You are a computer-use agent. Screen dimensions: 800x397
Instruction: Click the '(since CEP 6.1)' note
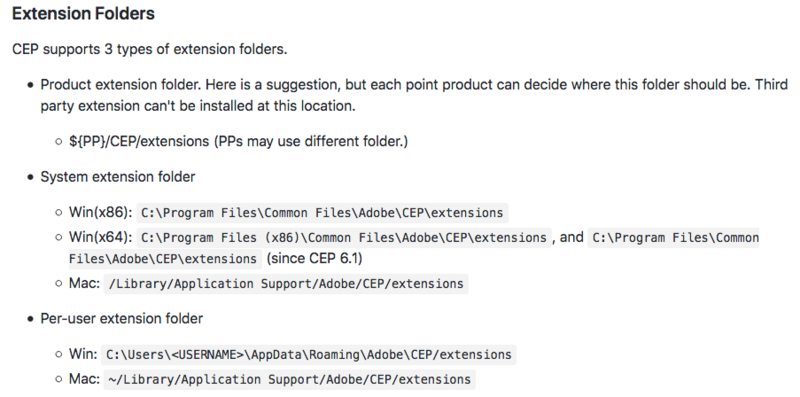[314, 258]
